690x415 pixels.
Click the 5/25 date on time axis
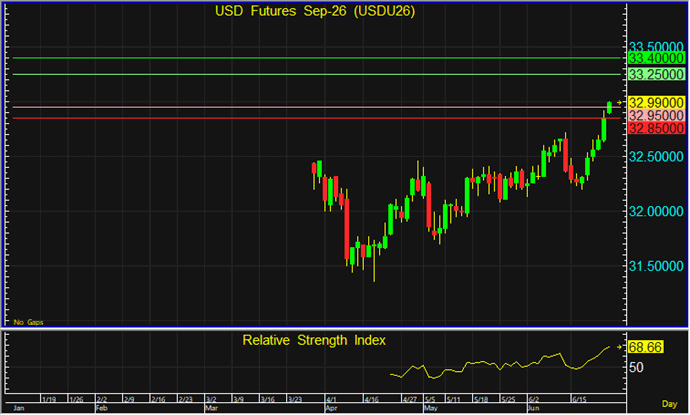click(508, 400)
